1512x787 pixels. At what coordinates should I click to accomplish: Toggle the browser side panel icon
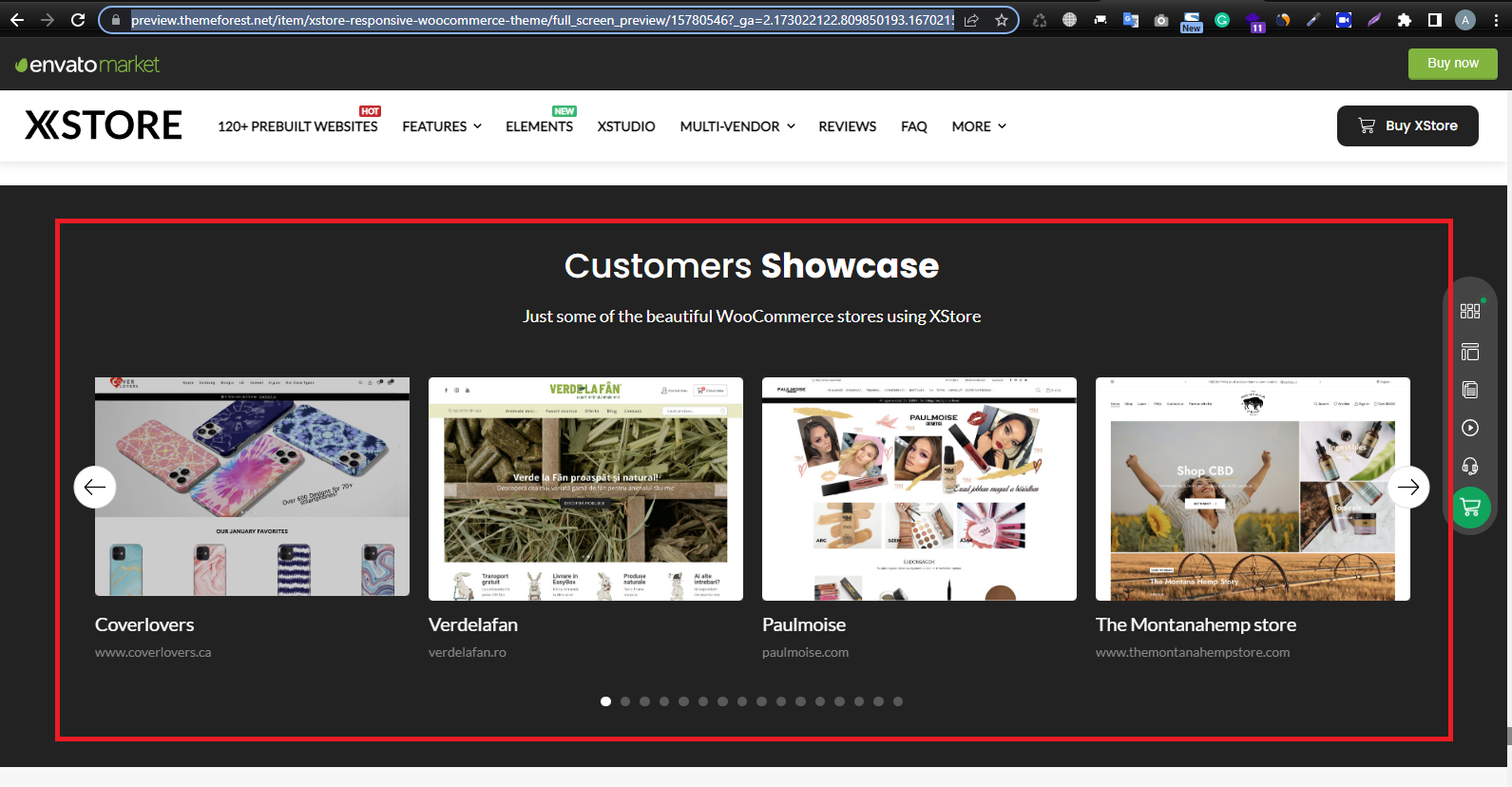[x=1435, y=20]
